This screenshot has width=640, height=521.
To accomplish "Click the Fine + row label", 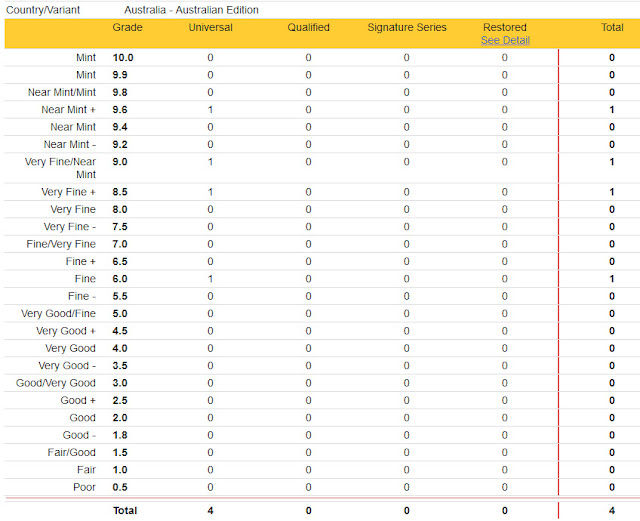I will (80, 261).
